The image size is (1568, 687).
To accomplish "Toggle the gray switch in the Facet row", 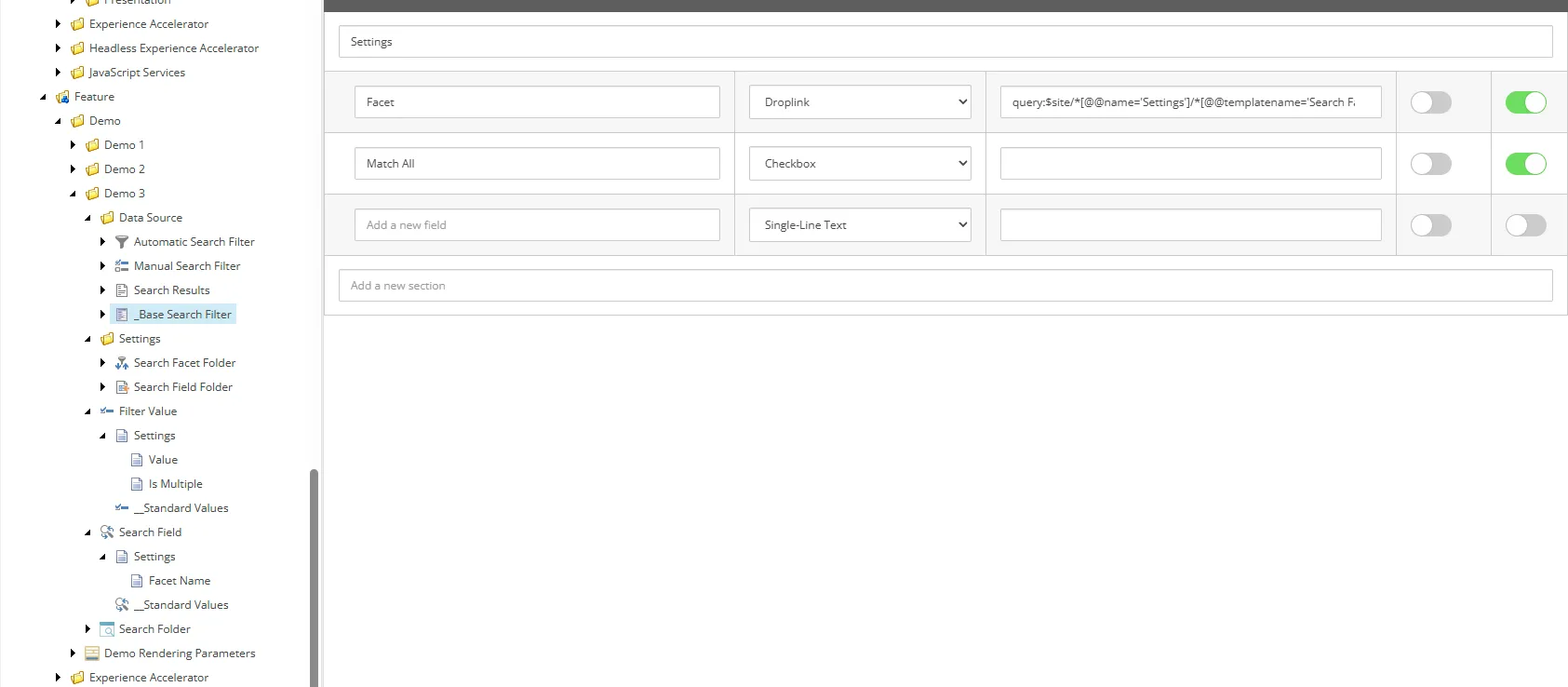I will (x=1431, y=102).
